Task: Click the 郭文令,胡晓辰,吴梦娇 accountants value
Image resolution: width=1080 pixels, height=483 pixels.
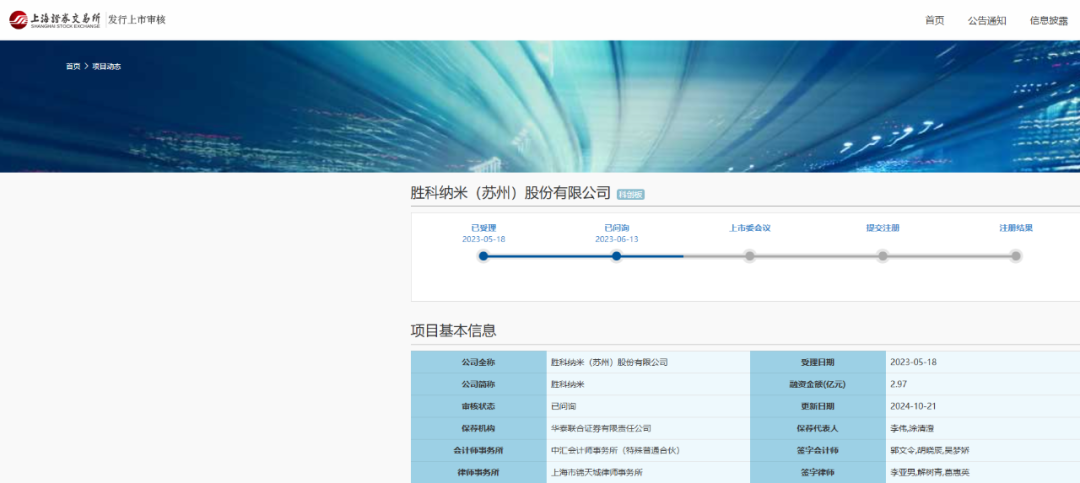Action: point(930,451)
